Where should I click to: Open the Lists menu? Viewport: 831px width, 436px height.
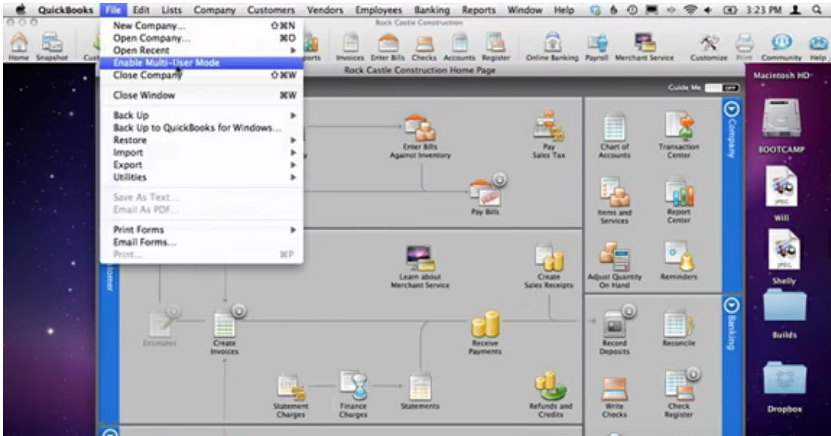[x=171, y=10]
